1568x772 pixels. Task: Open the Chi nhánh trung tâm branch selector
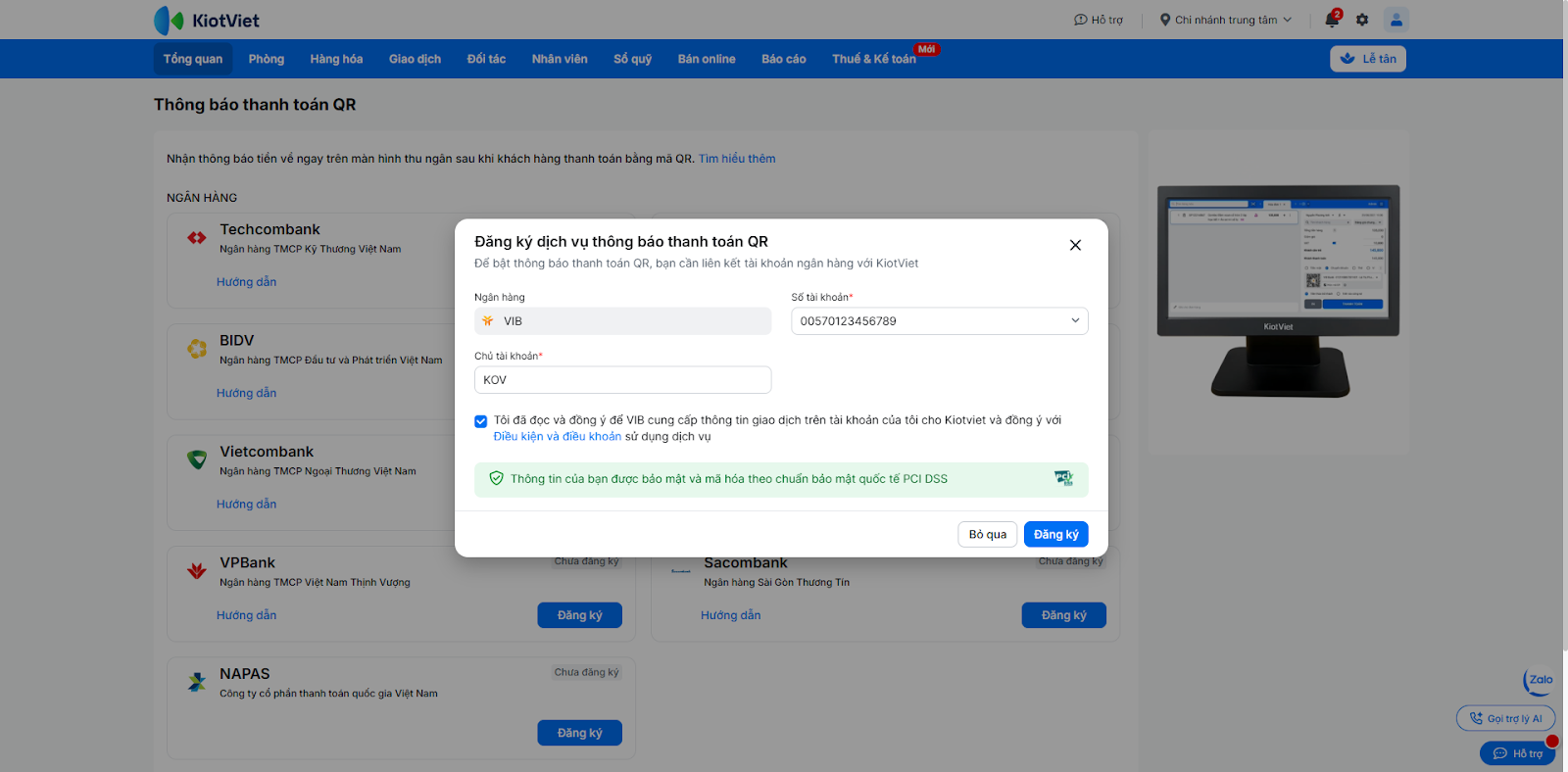point(1226,20)
